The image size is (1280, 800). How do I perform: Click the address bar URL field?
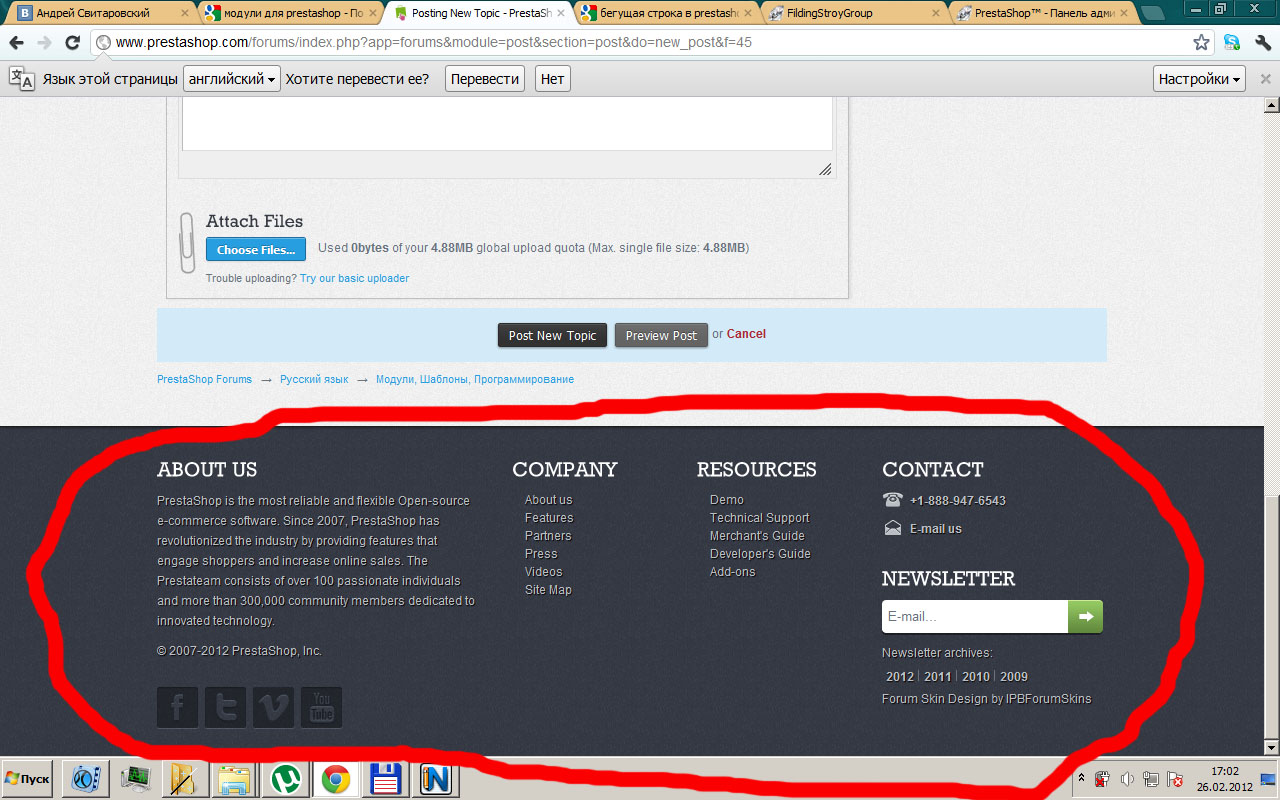point(650,43)
